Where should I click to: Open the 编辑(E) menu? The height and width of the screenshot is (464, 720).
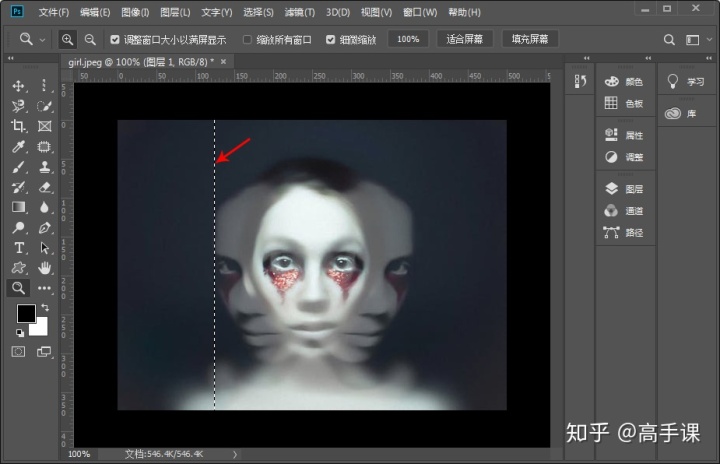point(95,12)
